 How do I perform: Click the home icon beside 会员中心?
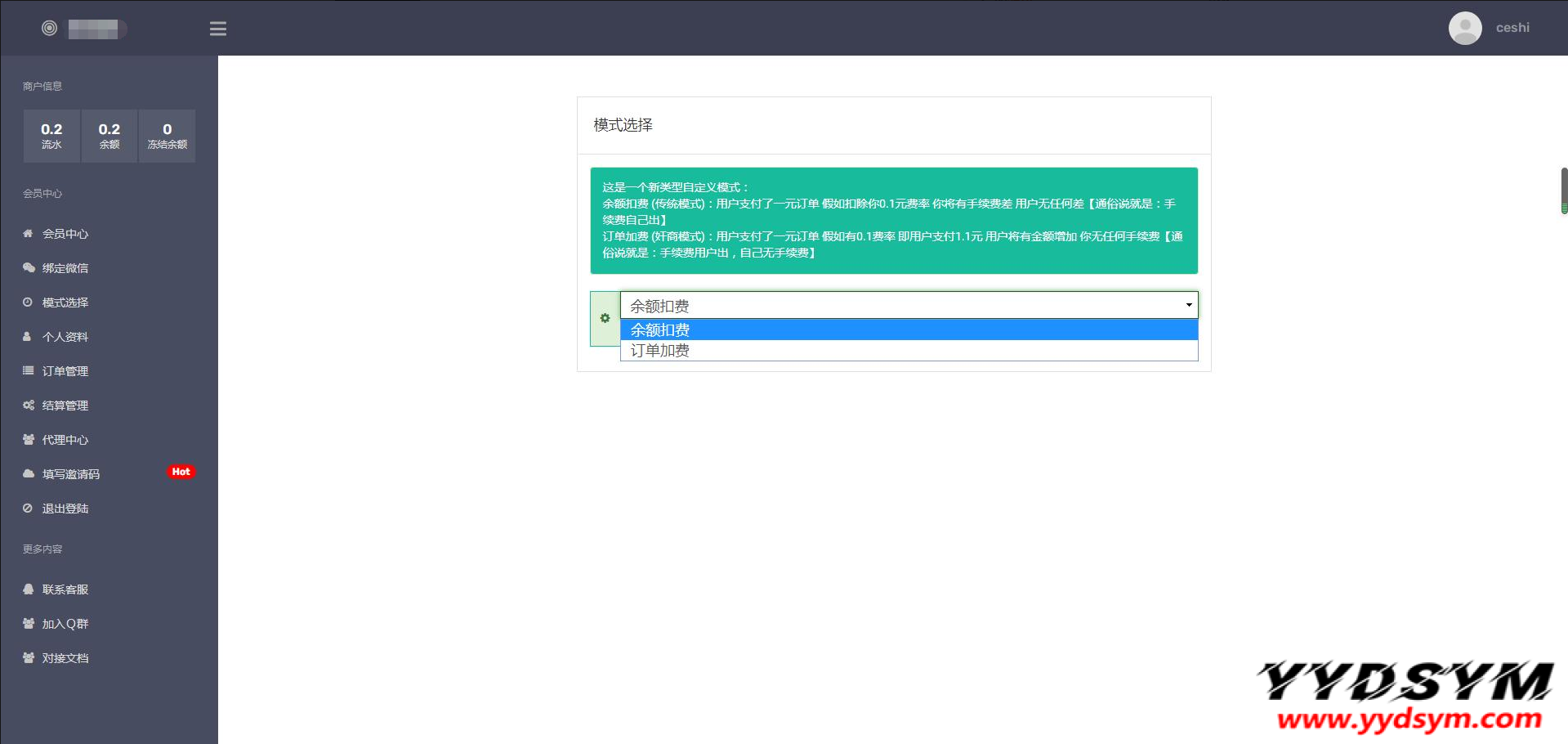[x=28, y=234]
